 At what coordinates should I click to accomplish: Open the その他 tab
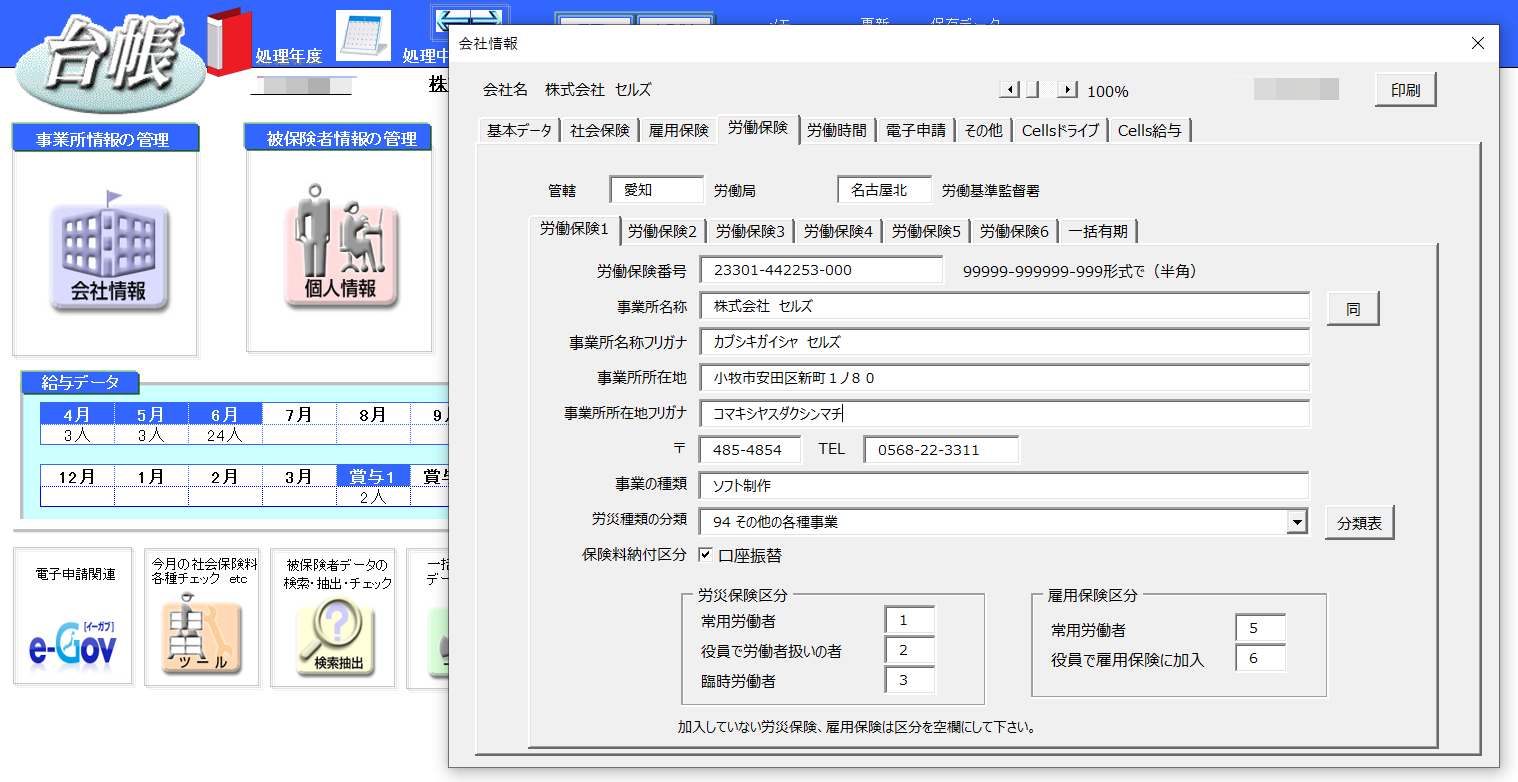click(983, 131)
